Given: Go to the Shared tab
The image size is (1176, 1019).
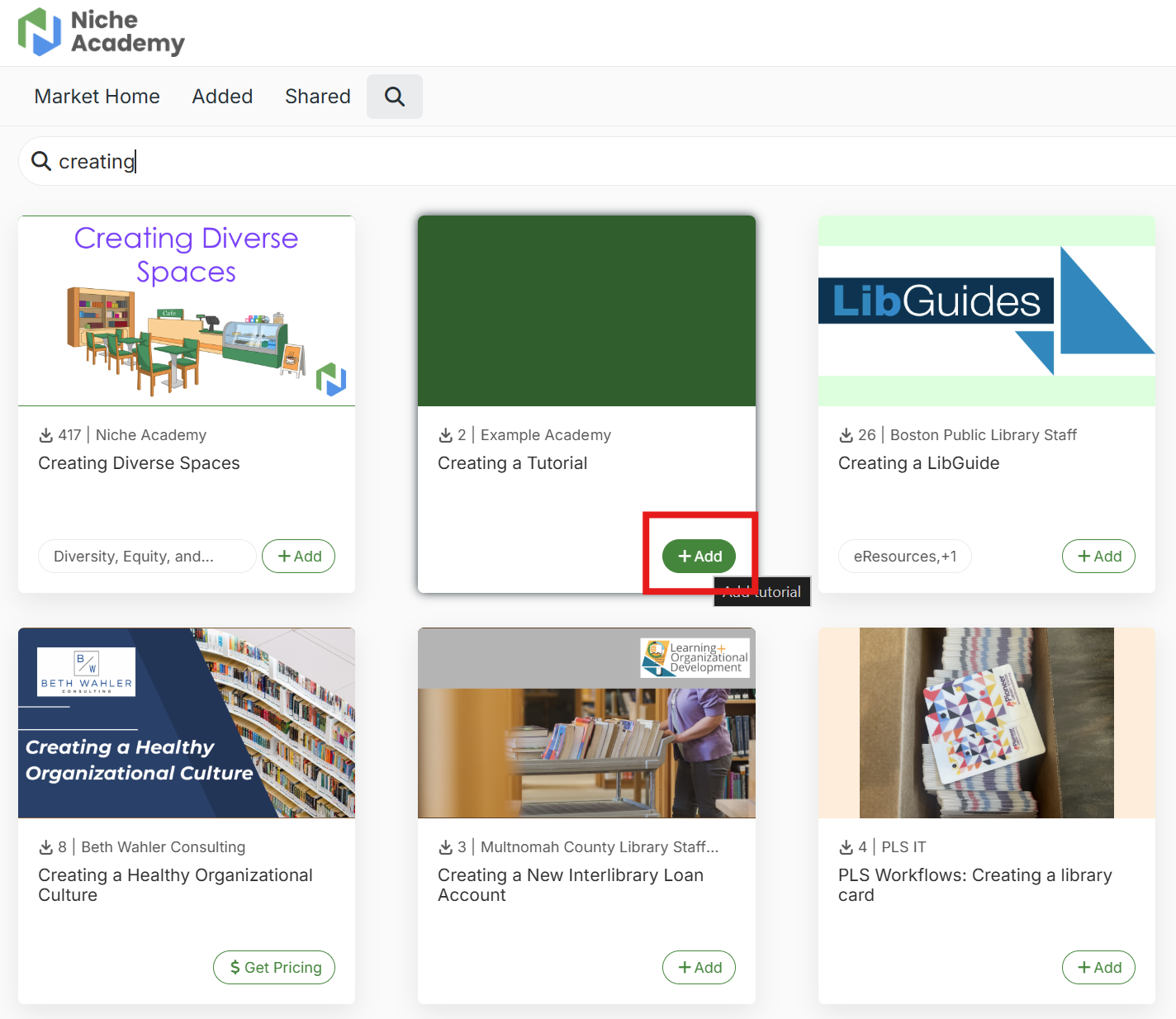Looking at the screenshot, I should 317,97.
